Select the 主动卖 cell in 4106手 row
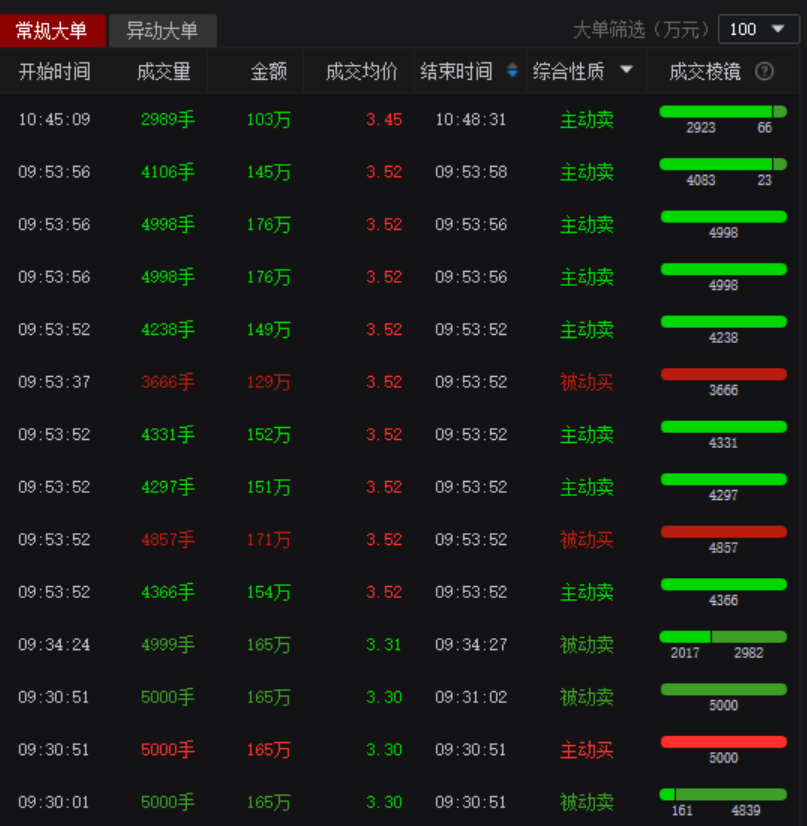 [x=587, y=172]
